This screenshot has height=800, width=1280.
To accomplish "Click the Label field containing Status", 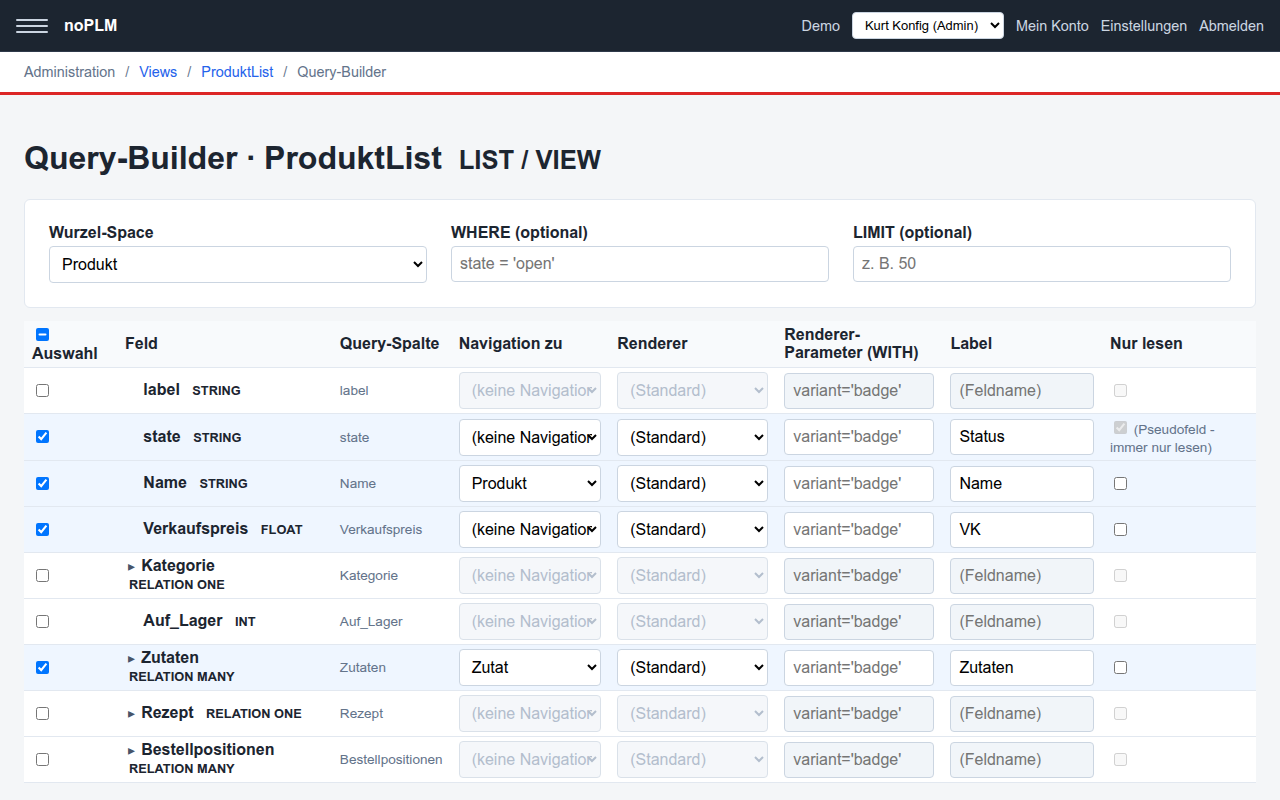I will 1022,437.
